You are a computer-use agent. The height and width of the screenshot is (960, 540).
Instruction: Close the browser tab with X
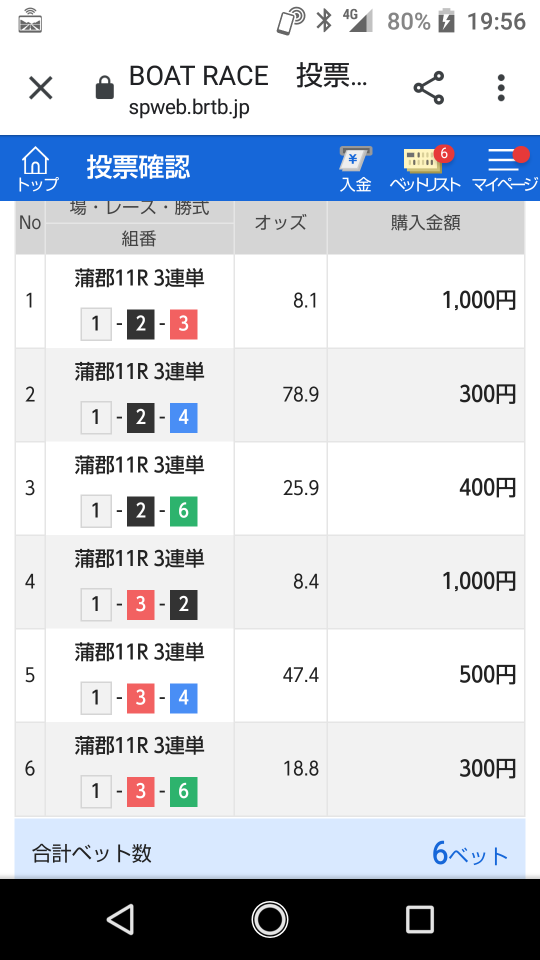click(x=41, y=88)
